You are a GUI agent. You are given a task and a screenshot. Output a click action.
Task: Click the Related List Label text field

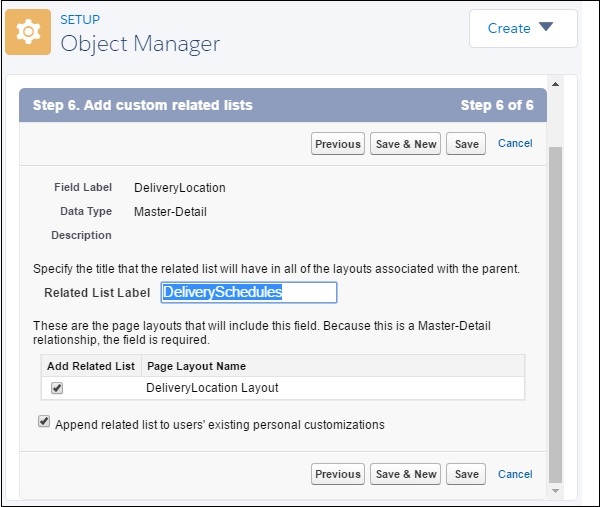click(249, 292)
